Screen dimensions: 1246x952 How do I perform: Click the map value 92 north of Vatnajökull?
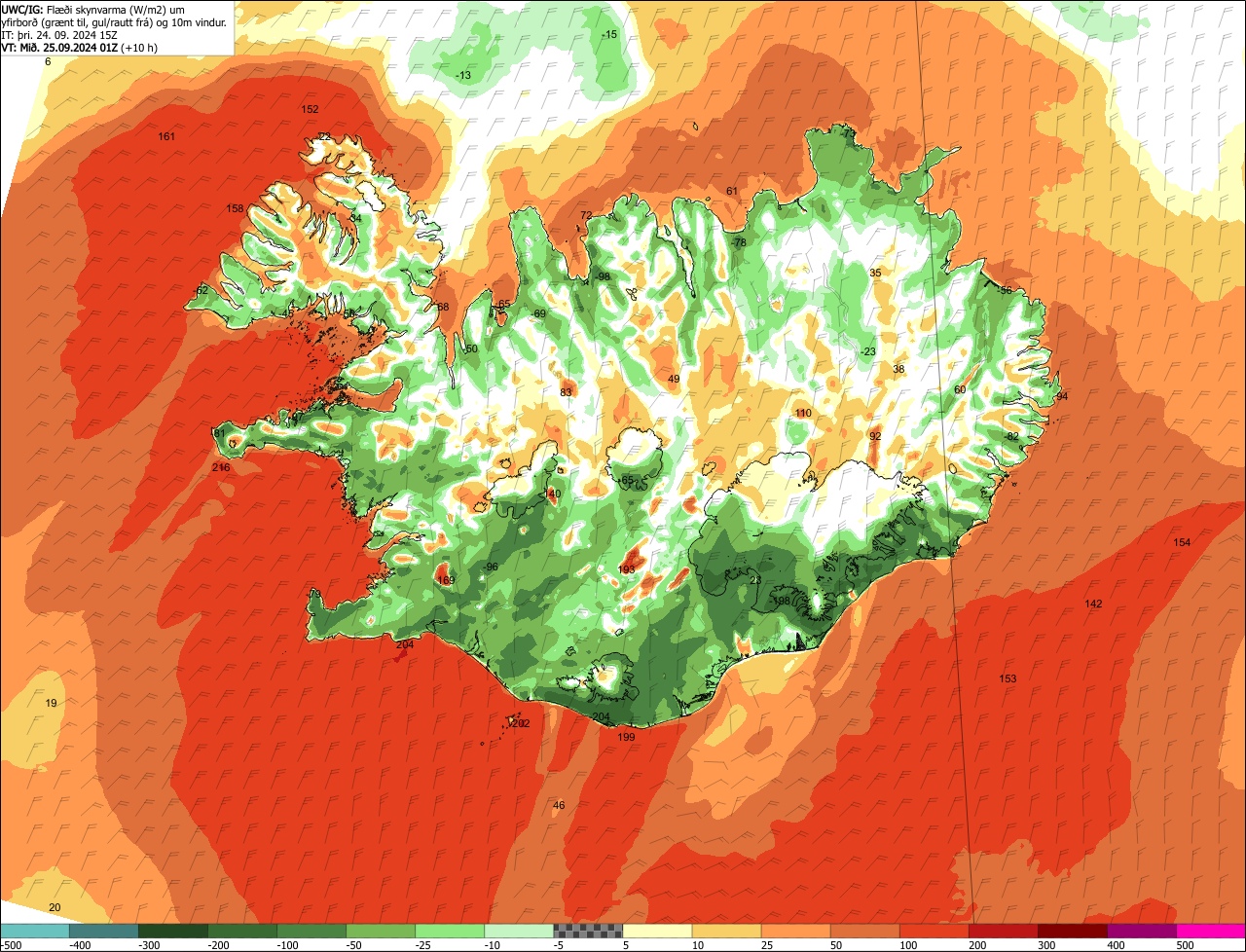pos(875,436)
